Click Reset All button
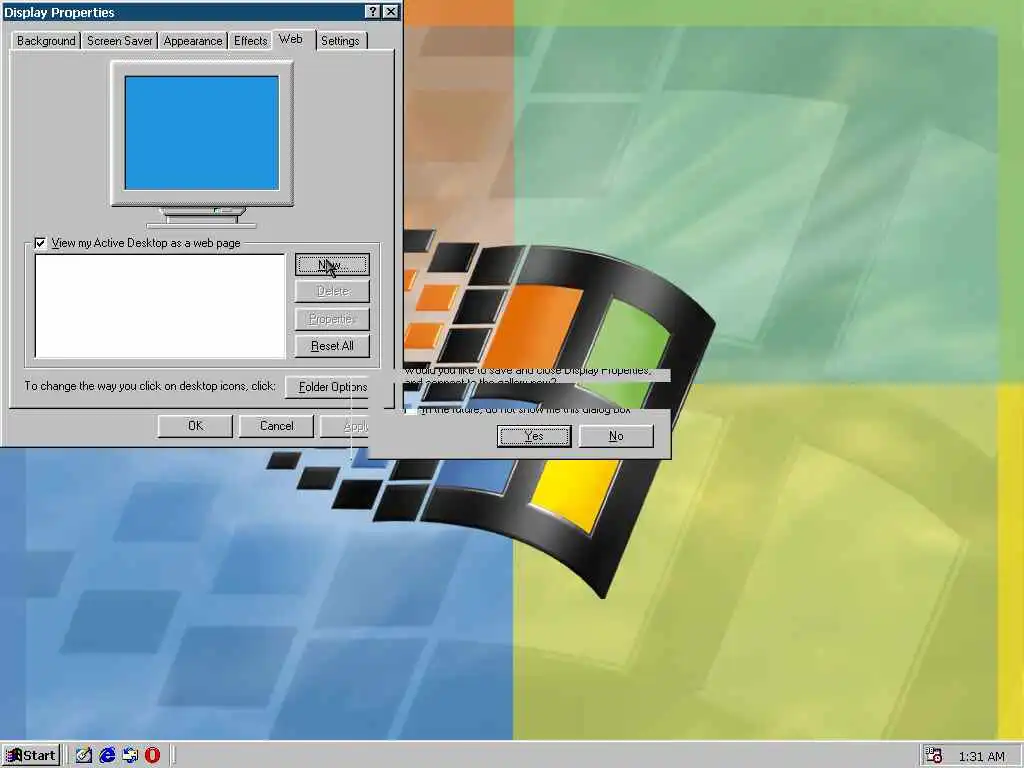The width and height of the screenshot is (1024, 768). click(x=332, y=345)
